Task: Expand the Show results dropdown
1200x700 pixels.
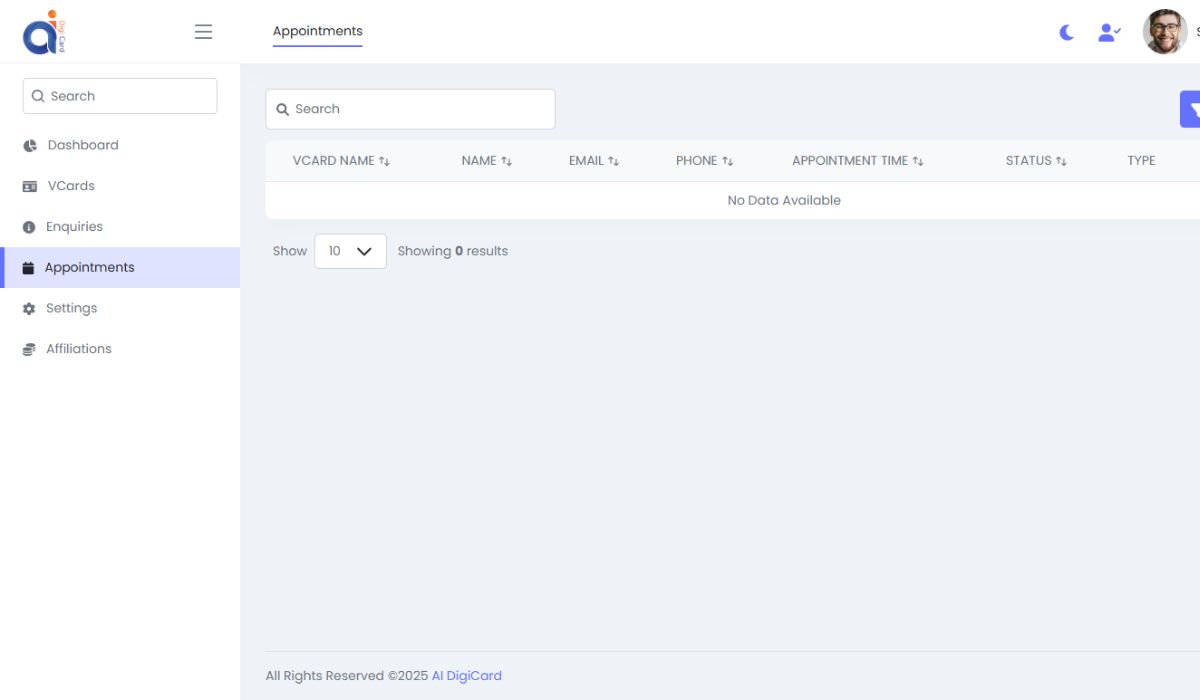Action: click(x=350, y=251)
